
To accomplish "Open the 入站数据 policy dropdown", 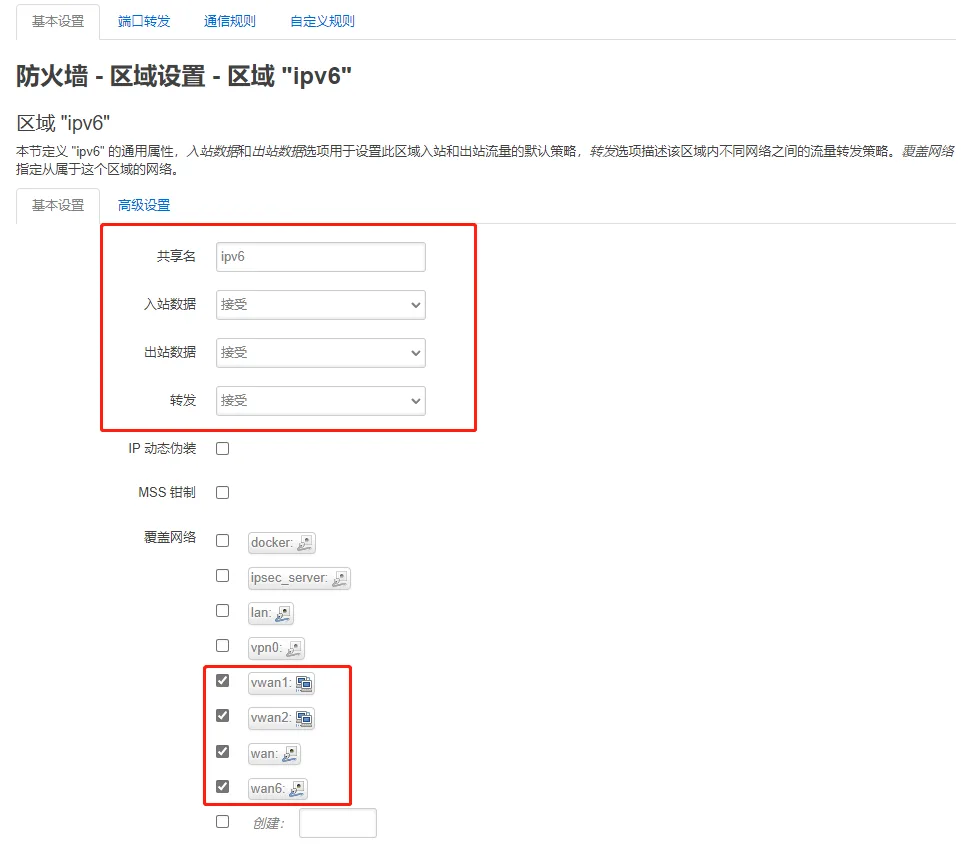I will [x=320, y=304].
